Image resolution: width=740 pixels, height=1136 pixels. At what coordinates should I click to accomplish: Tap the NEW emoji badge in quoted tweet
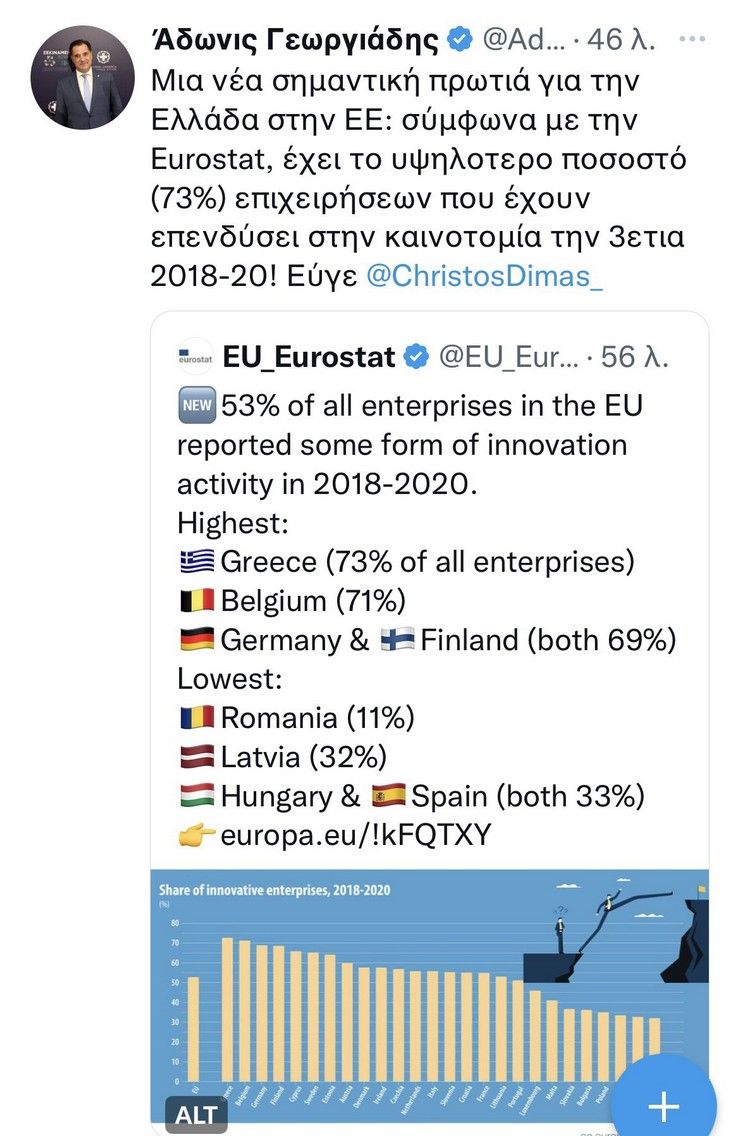coord(196,406)
